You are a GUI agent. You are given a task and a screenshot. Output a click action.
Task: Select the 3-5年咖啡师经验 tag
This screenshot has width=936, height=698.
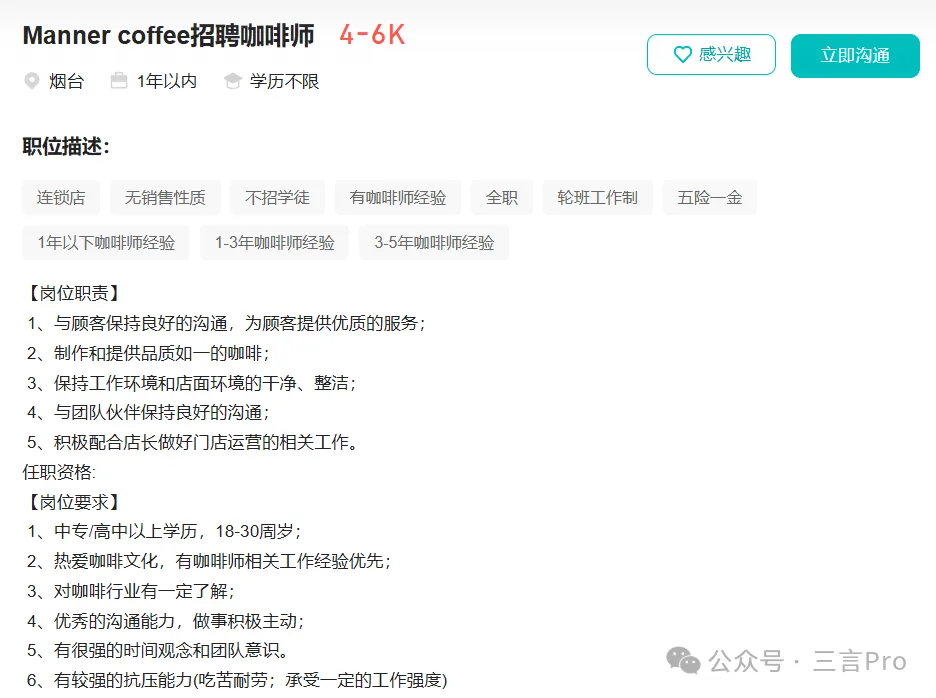[434, 243]
